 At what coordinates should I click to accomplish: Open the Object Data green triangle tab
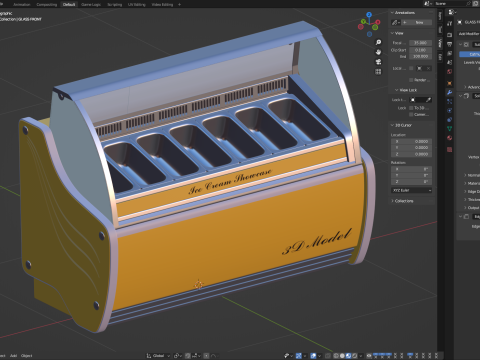450,128
